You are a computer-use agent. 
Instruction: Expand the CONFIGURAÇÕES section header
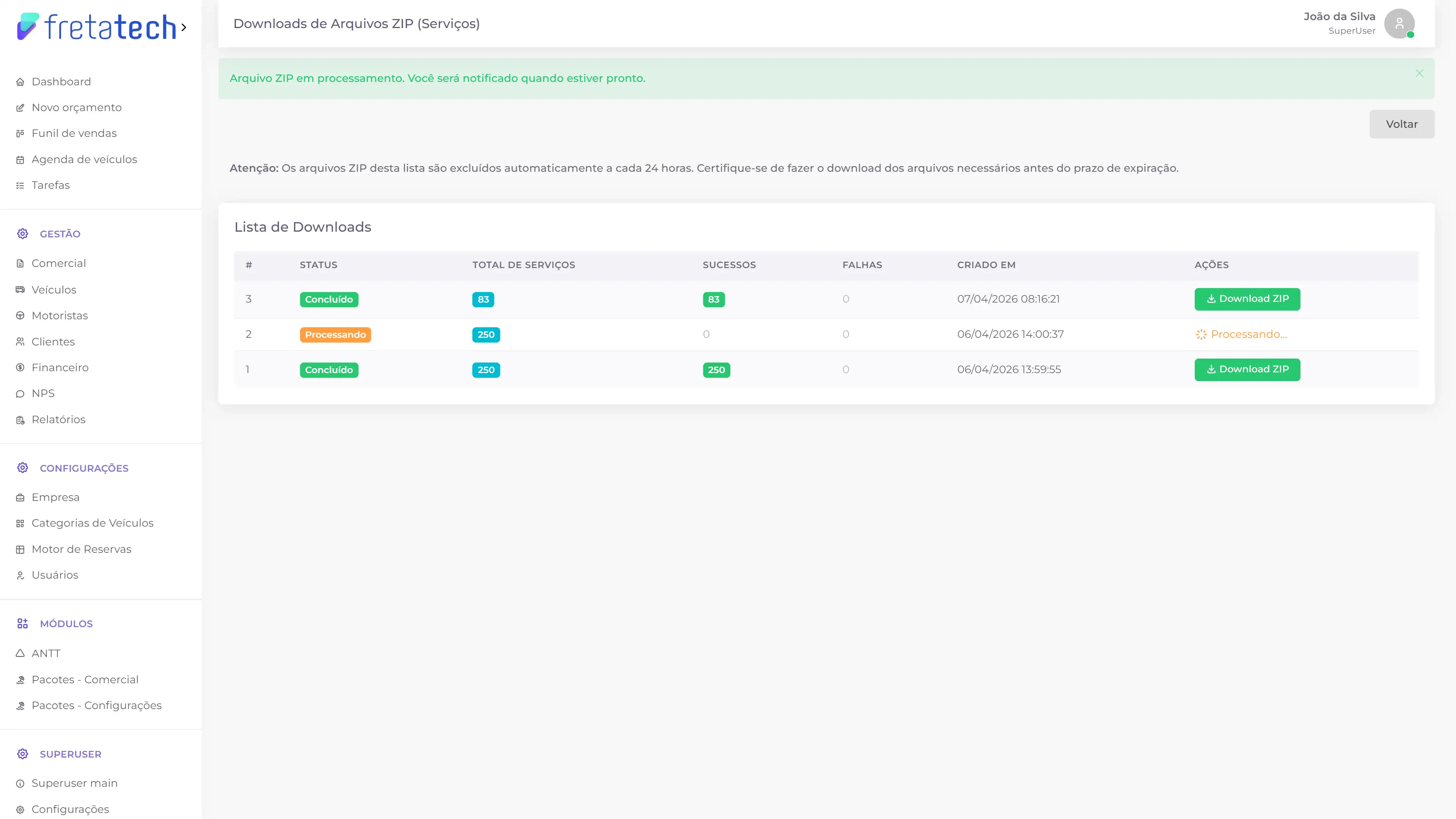(84, 468)
